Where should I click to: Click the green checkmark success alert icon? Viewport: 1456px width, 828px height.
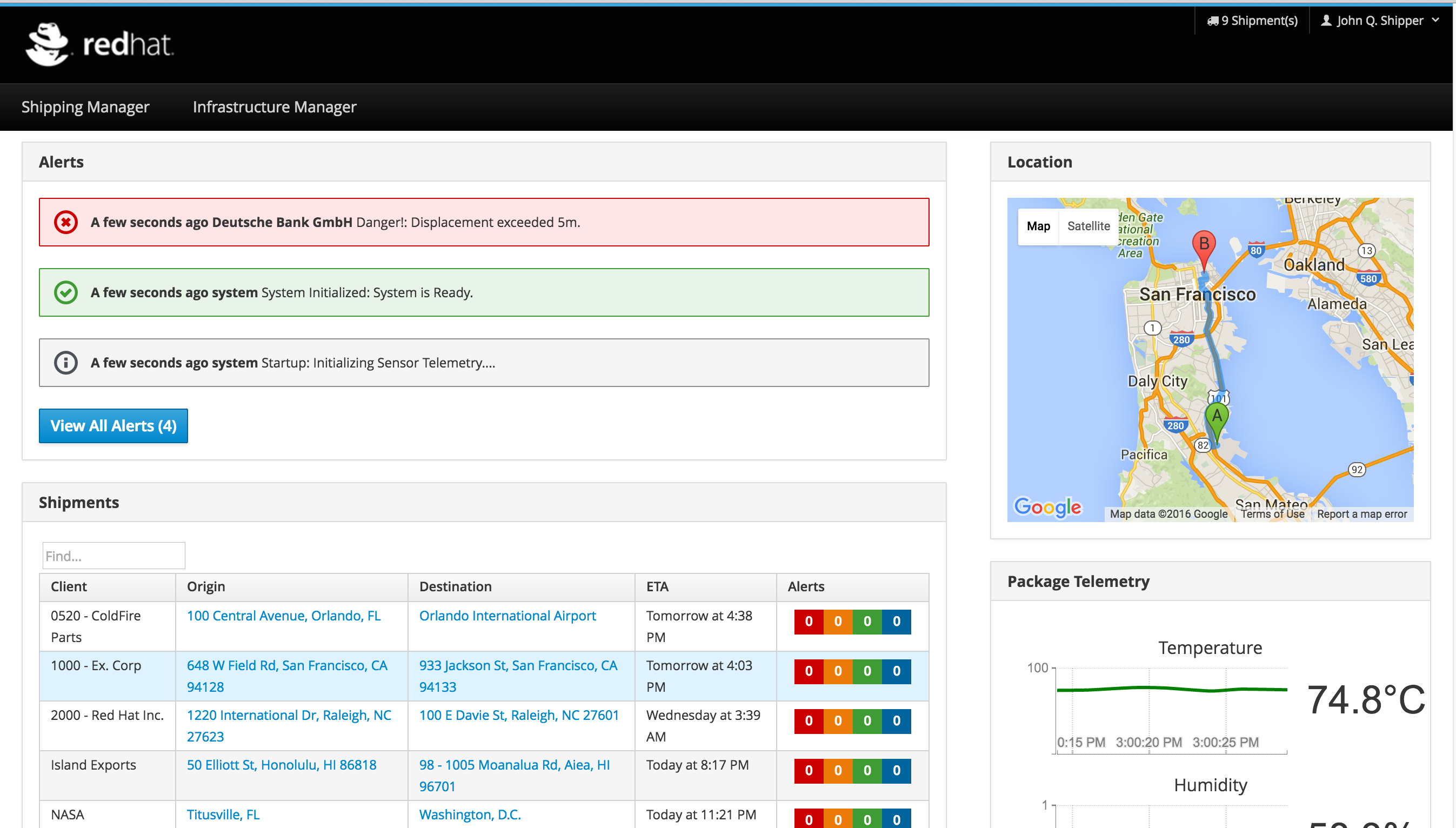(x=66, y=292)
